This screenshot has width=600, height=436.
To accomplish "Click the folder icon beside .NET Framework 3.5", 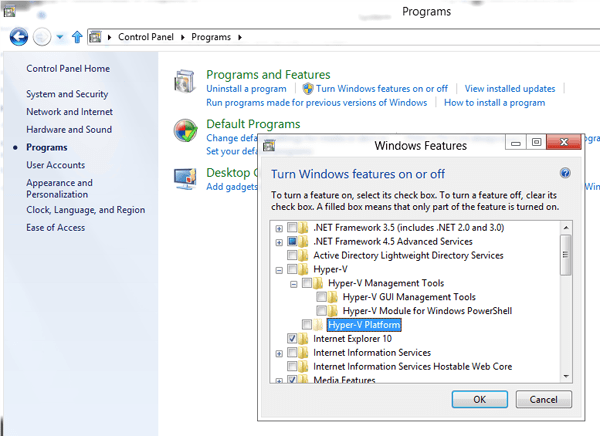I will pos(303,227).
